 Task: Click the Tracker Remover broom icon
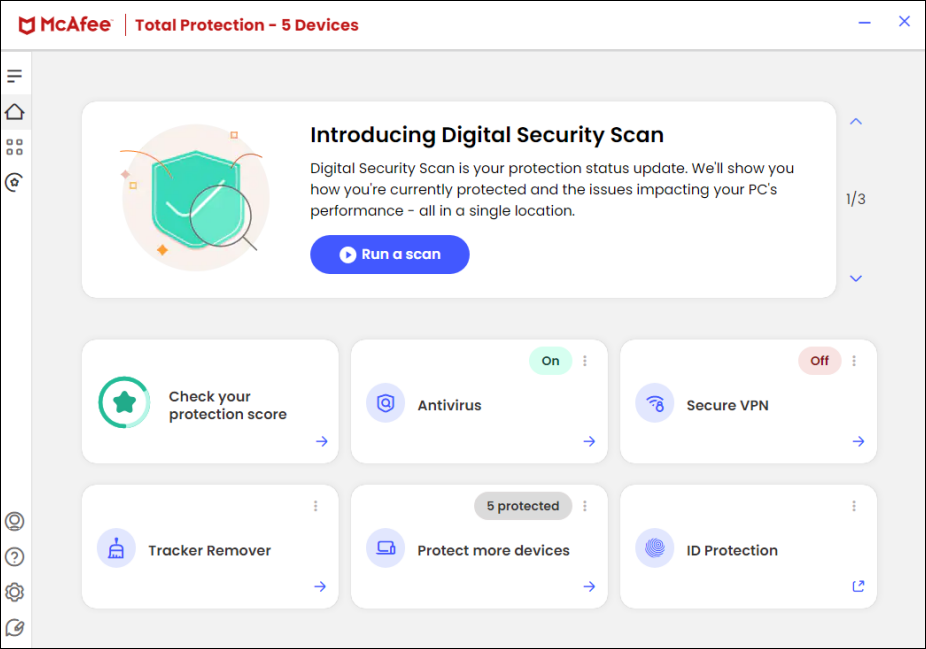pyautogui.click(x=116, y=548)
